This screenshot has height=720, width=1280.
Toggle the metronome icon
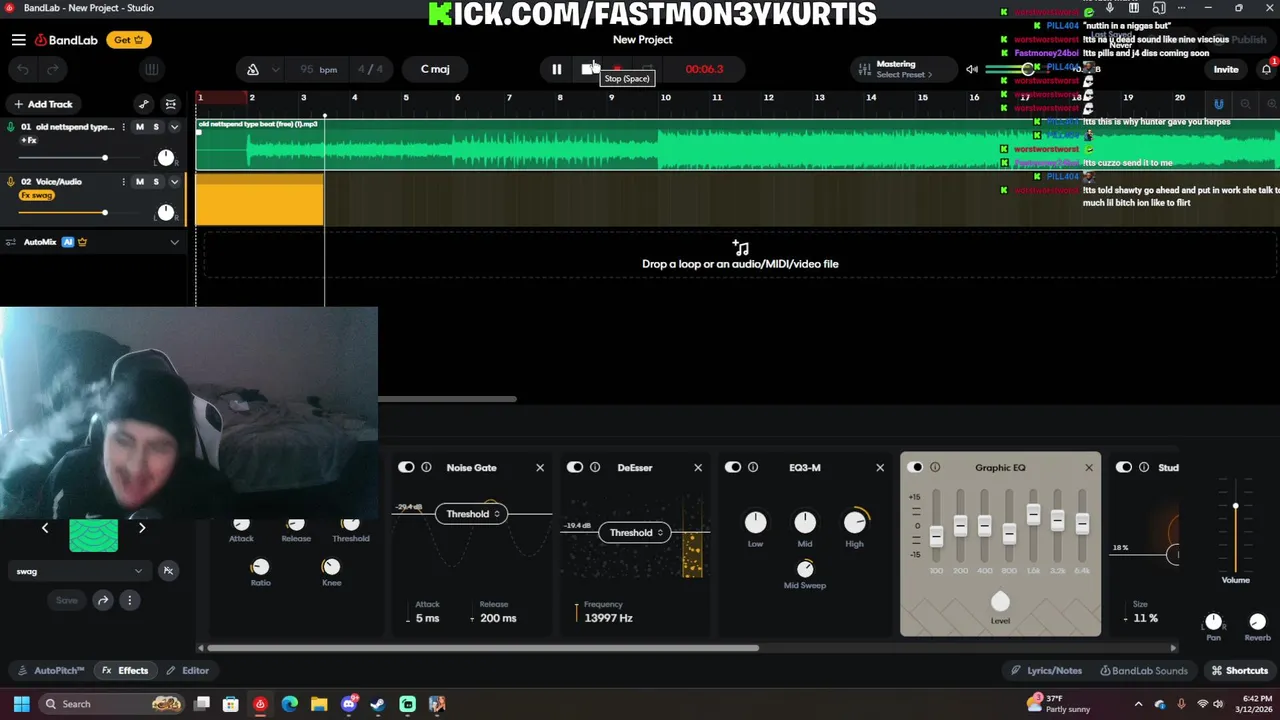[x=253, y=69]
